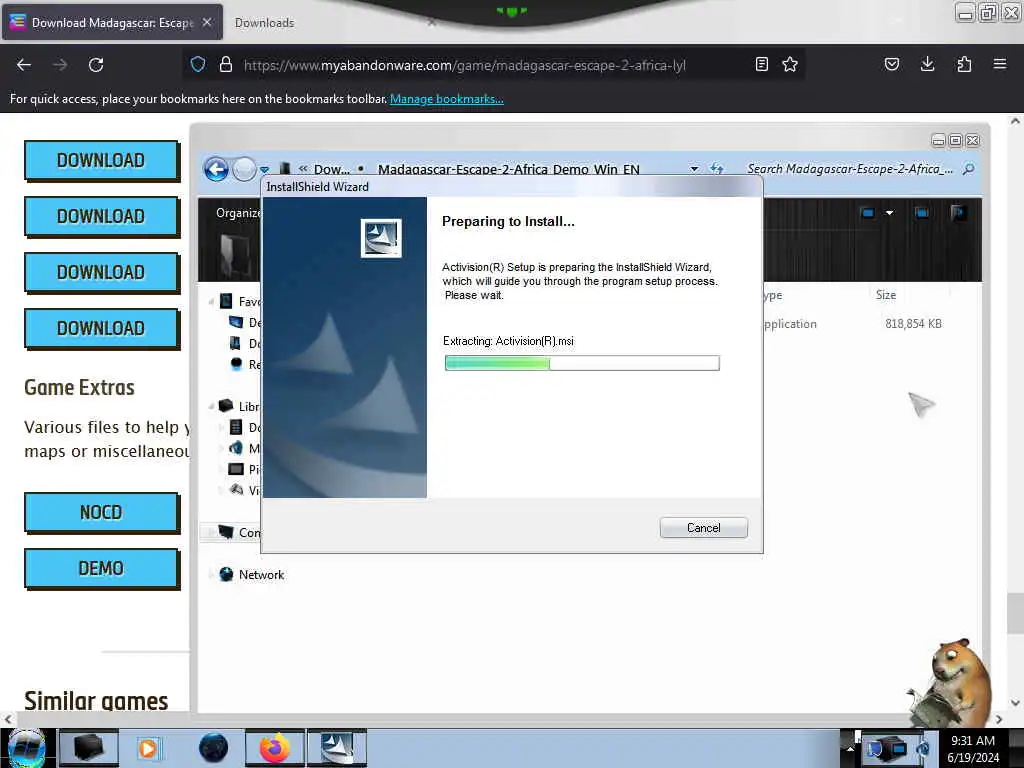Click the first DOWNLOAD button on page
The height and width of the screenshot is (768, 1024).
101,160
